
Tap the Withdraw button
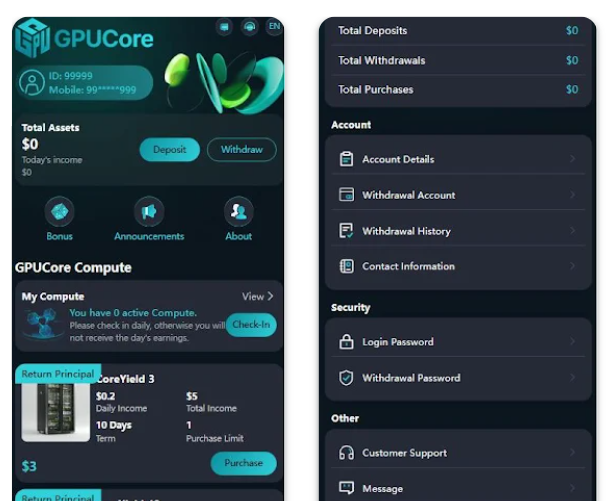click(242, 149)
